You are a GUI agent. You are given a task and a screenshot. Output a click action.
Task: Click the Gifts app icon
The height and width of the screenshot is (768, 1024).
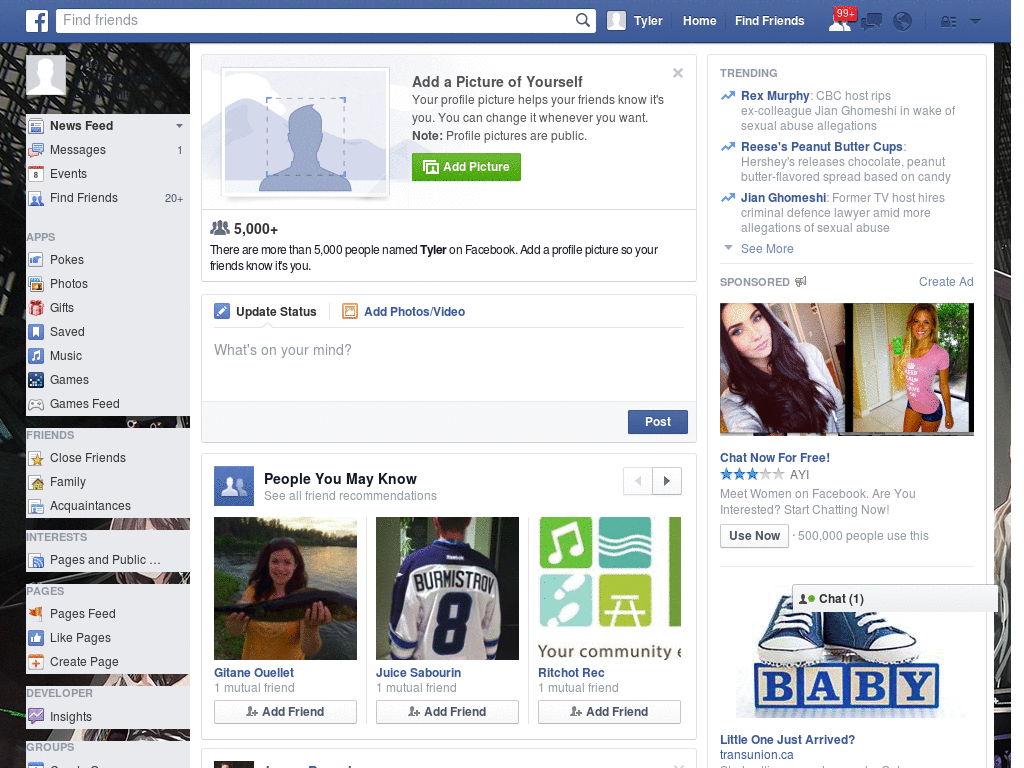(36, 308)
